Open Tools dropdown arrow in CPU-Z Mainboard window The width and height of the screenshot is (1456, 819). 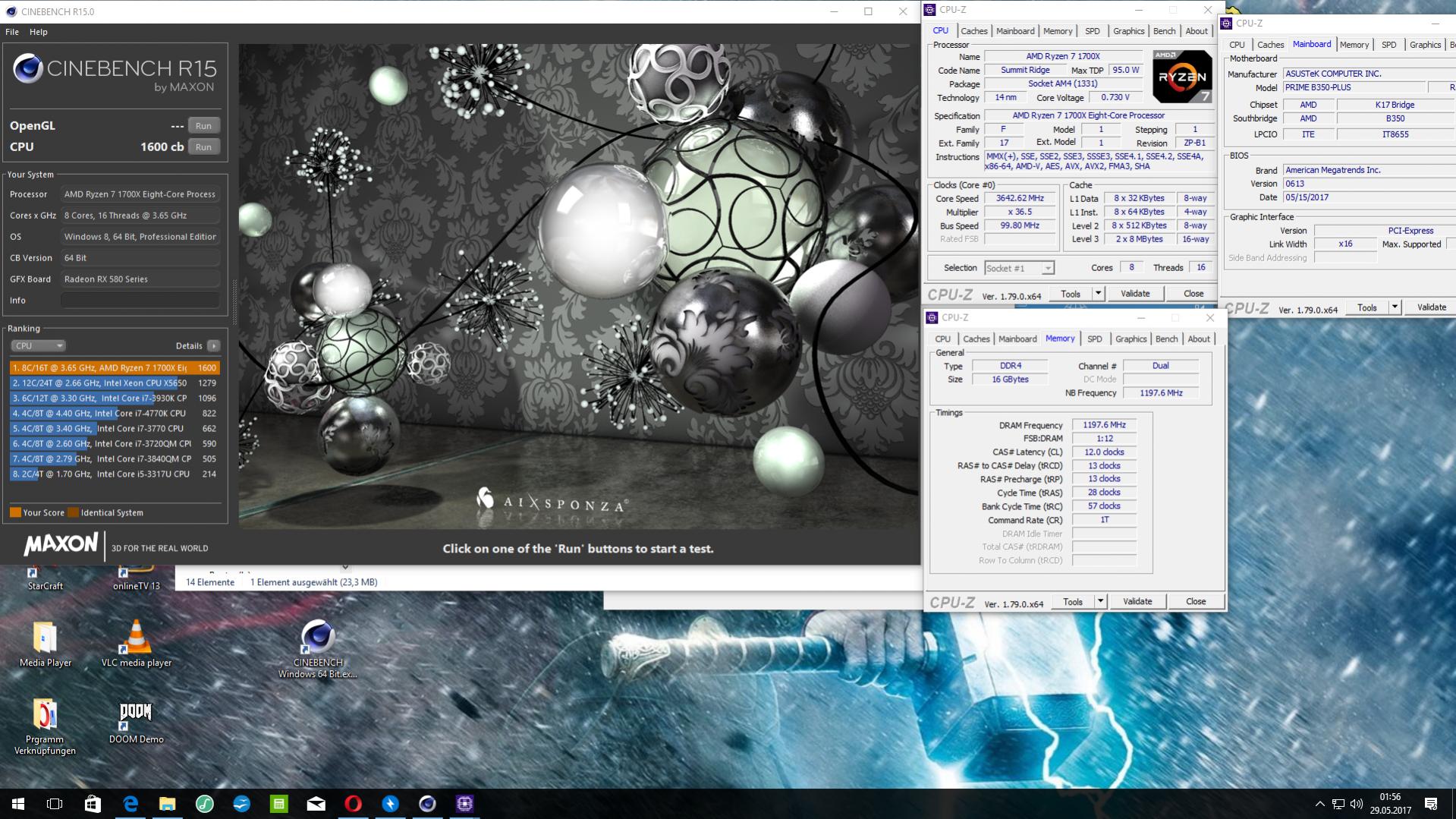pyautogui.click(x=1394, y=307)
